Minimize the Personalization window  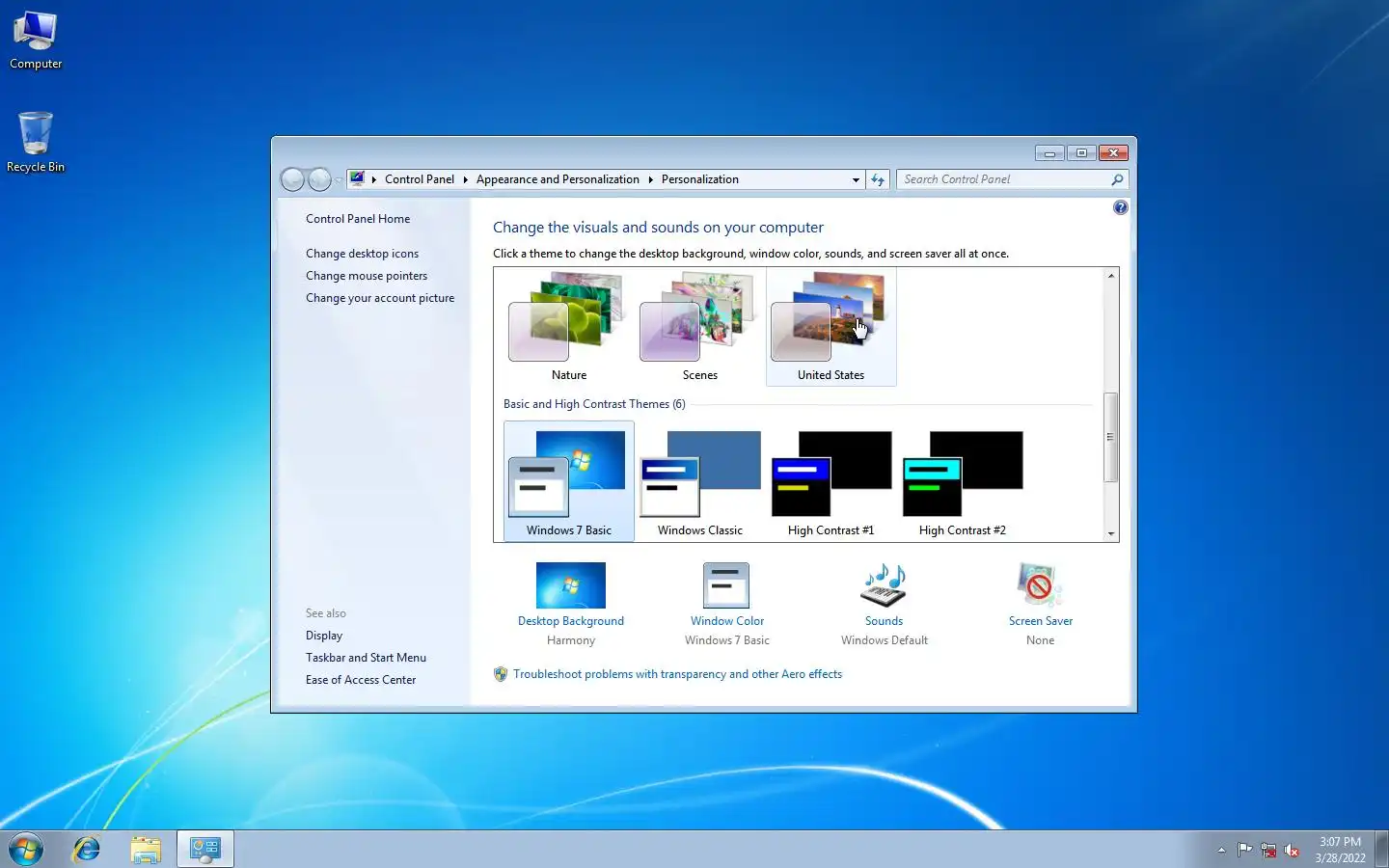point(1049,153)
